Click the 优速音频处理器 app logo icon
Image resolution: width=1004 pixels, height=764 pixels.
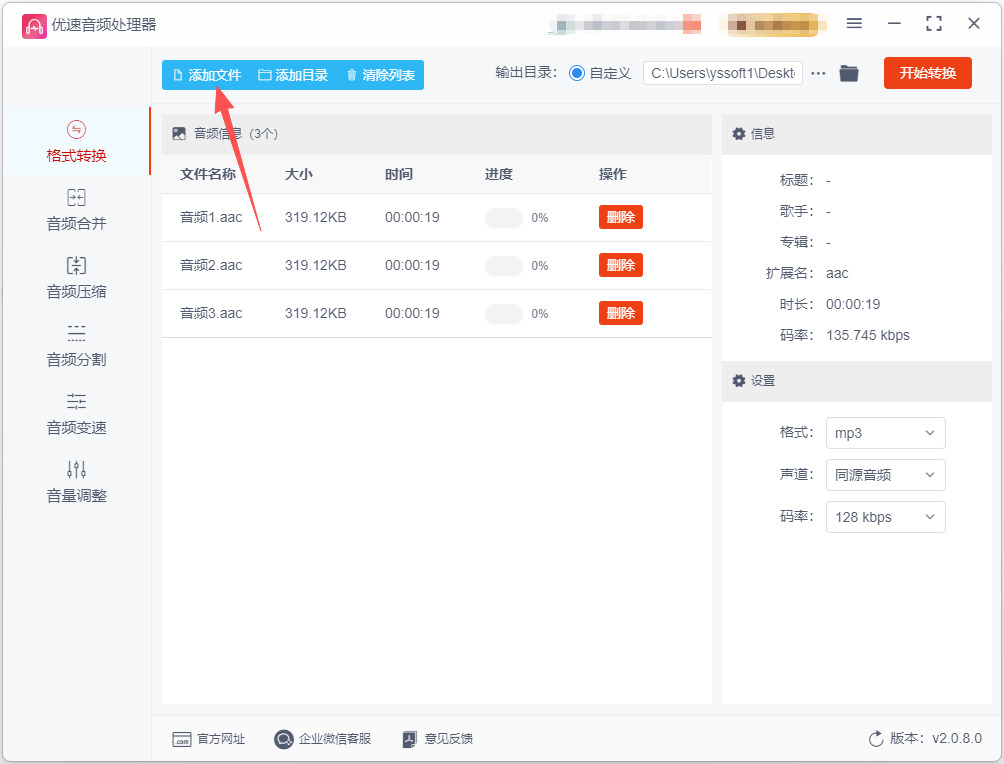pyautogui.click(x=34, y=25)
